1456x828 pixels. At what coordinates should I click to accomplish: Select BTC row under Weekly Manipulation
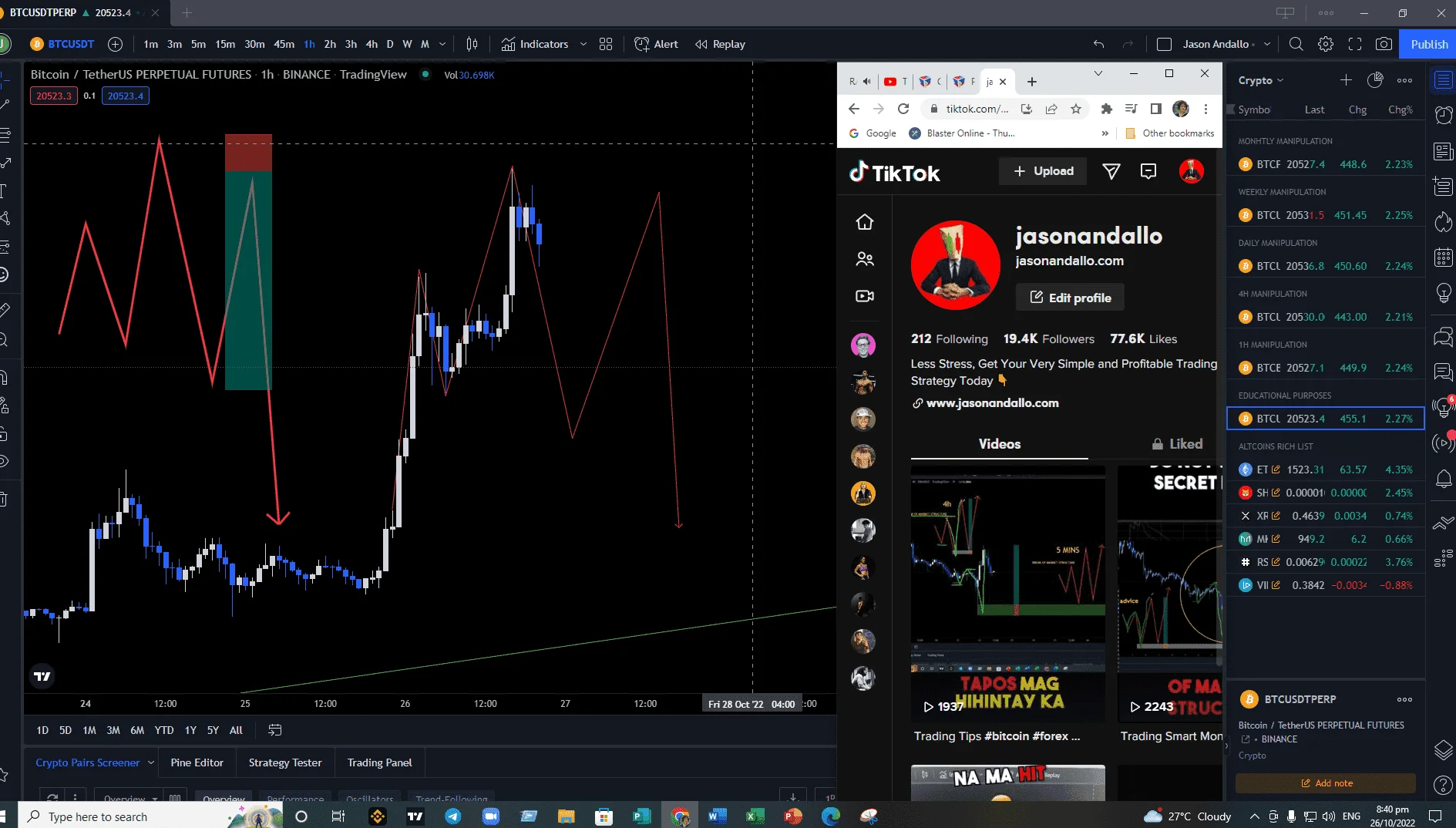[1326, 215]
